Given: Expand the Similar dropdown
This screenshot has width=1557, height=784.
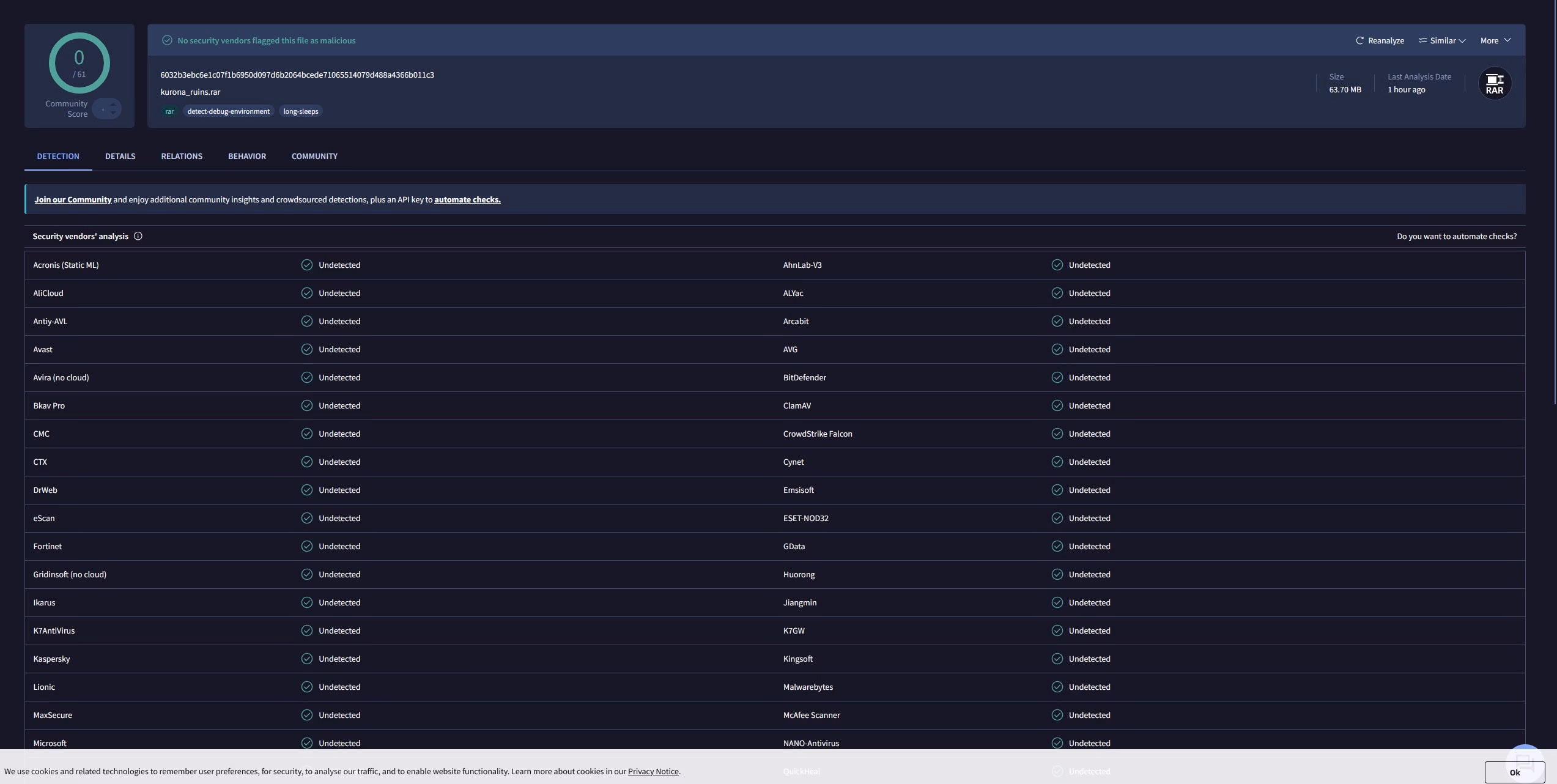Looking at the screenshot, I should point(1442,40).
